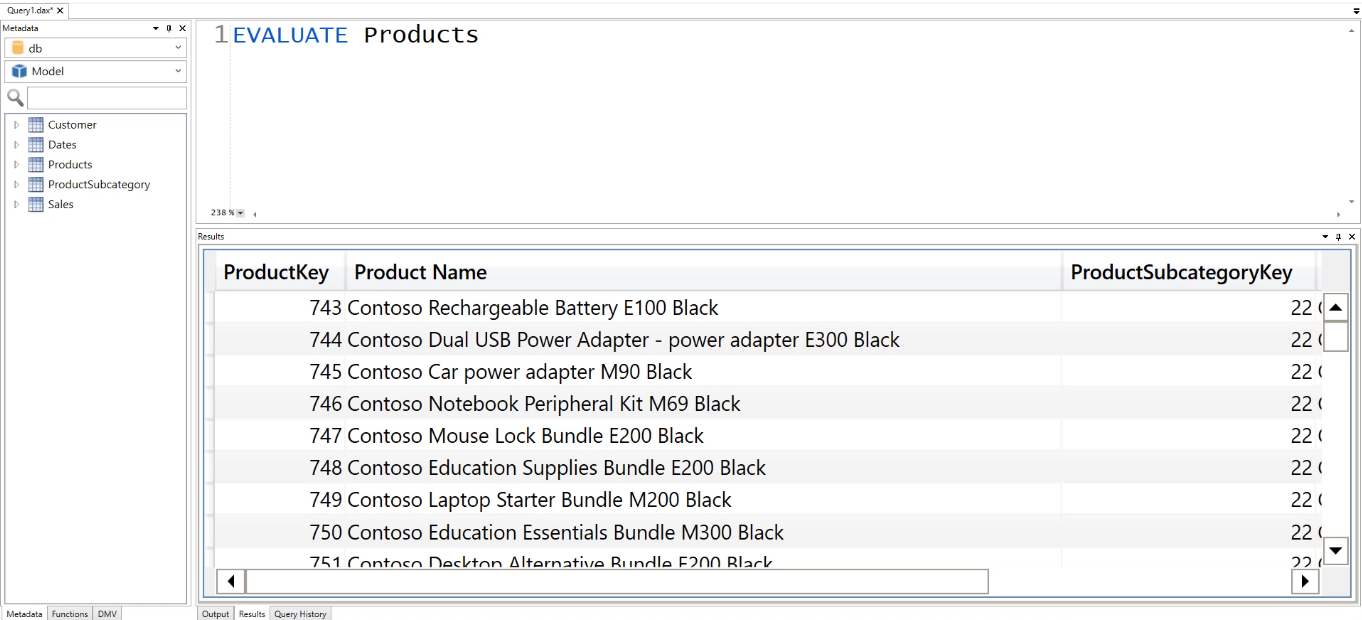
Task: Select 'Contoso Education Supplies Bundle E200 Black'
Action: 768,468
